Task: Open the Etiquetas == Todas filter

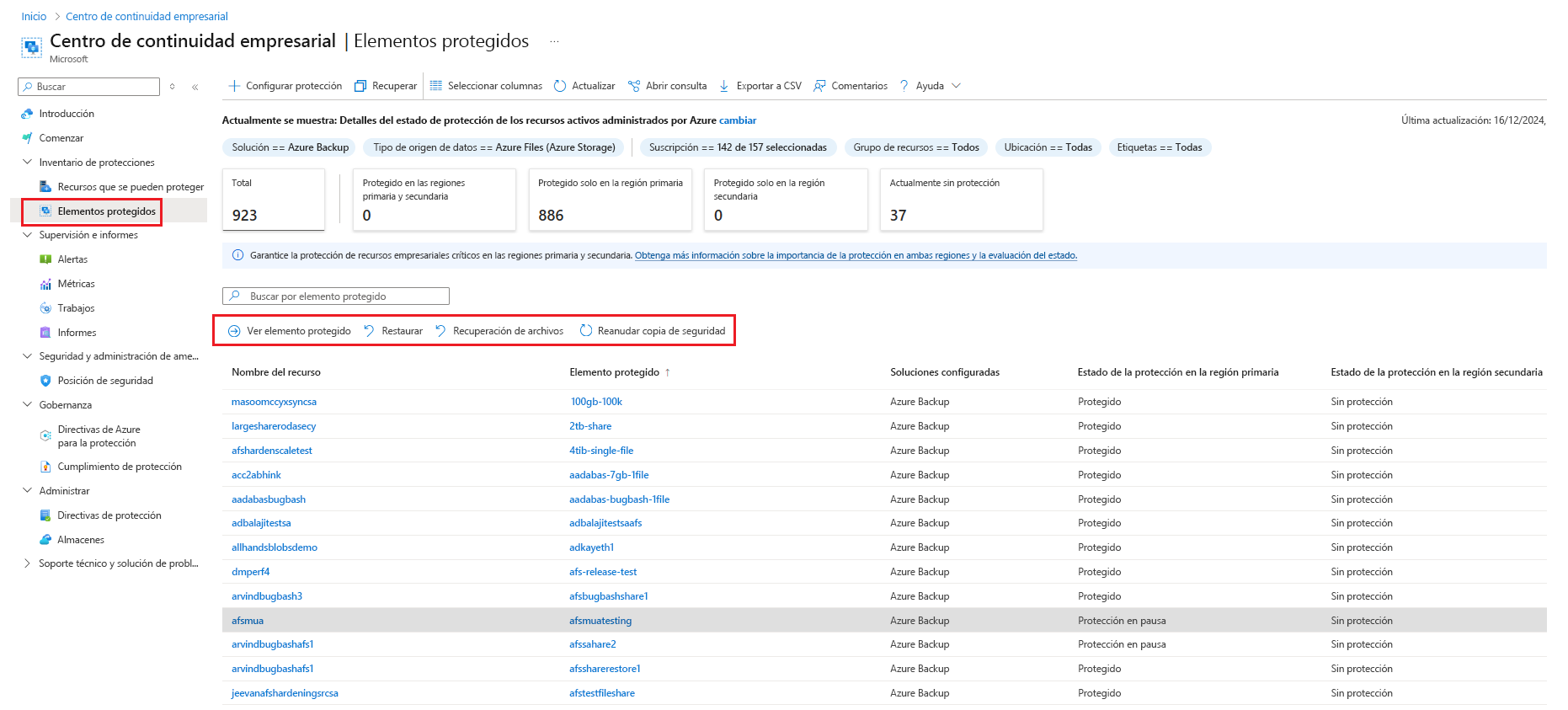Action: pos(1160,147)
